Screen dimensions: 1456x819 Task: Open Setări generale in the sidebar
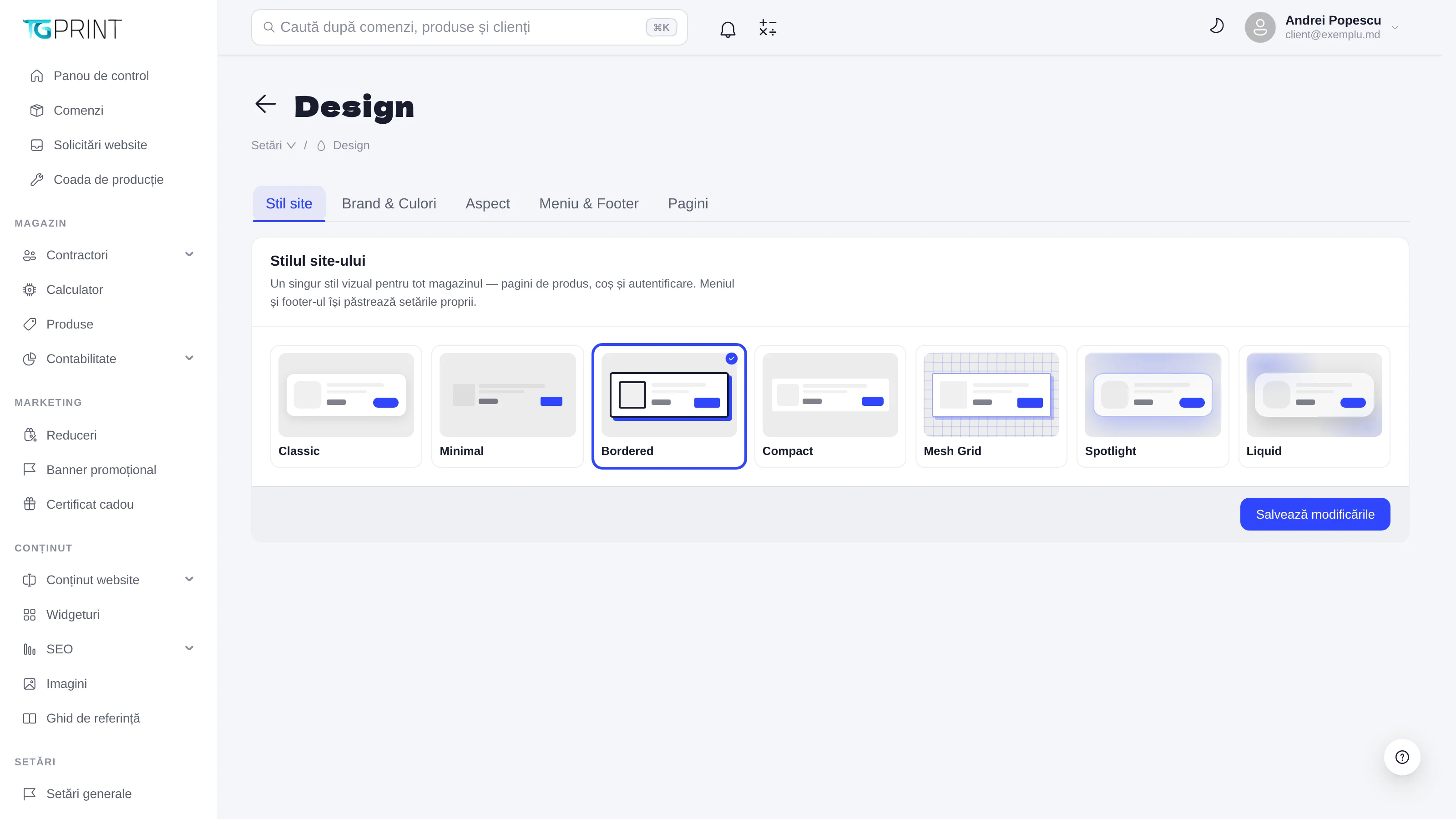(x=109, y=794)
